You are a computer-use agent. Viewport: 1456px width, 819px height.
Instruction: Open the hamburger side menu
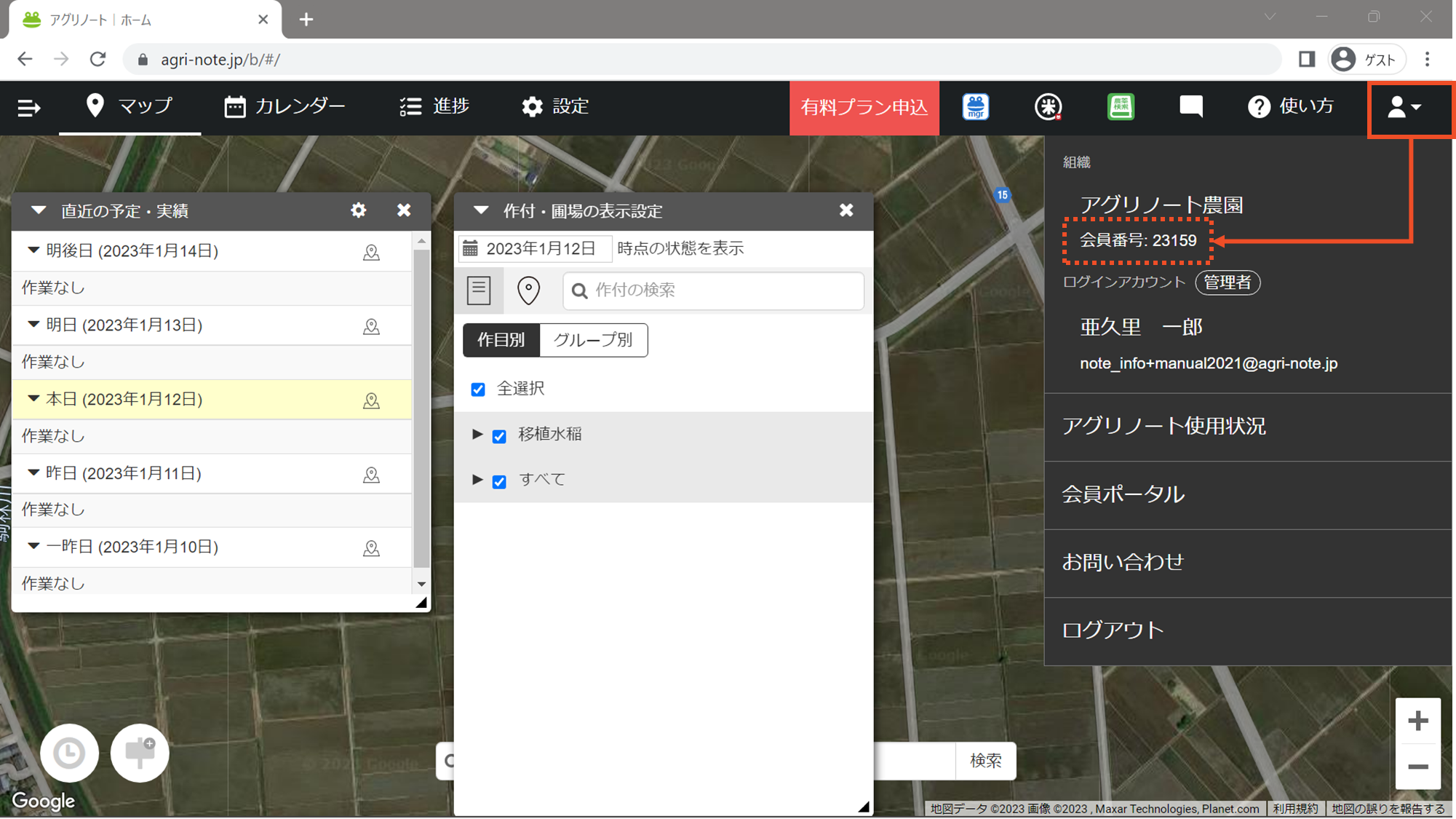click(29, 108)
